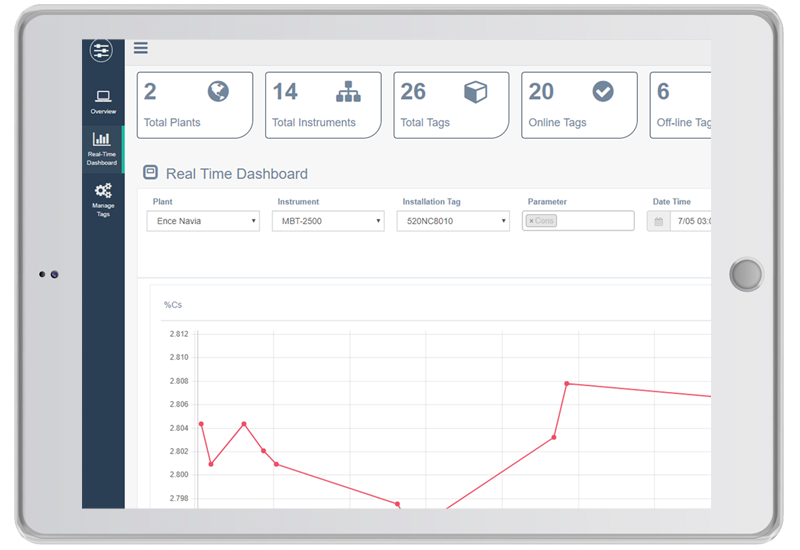Open the Total Plants card
This screenshot has width=800, height=550.
tap(195, 105)
